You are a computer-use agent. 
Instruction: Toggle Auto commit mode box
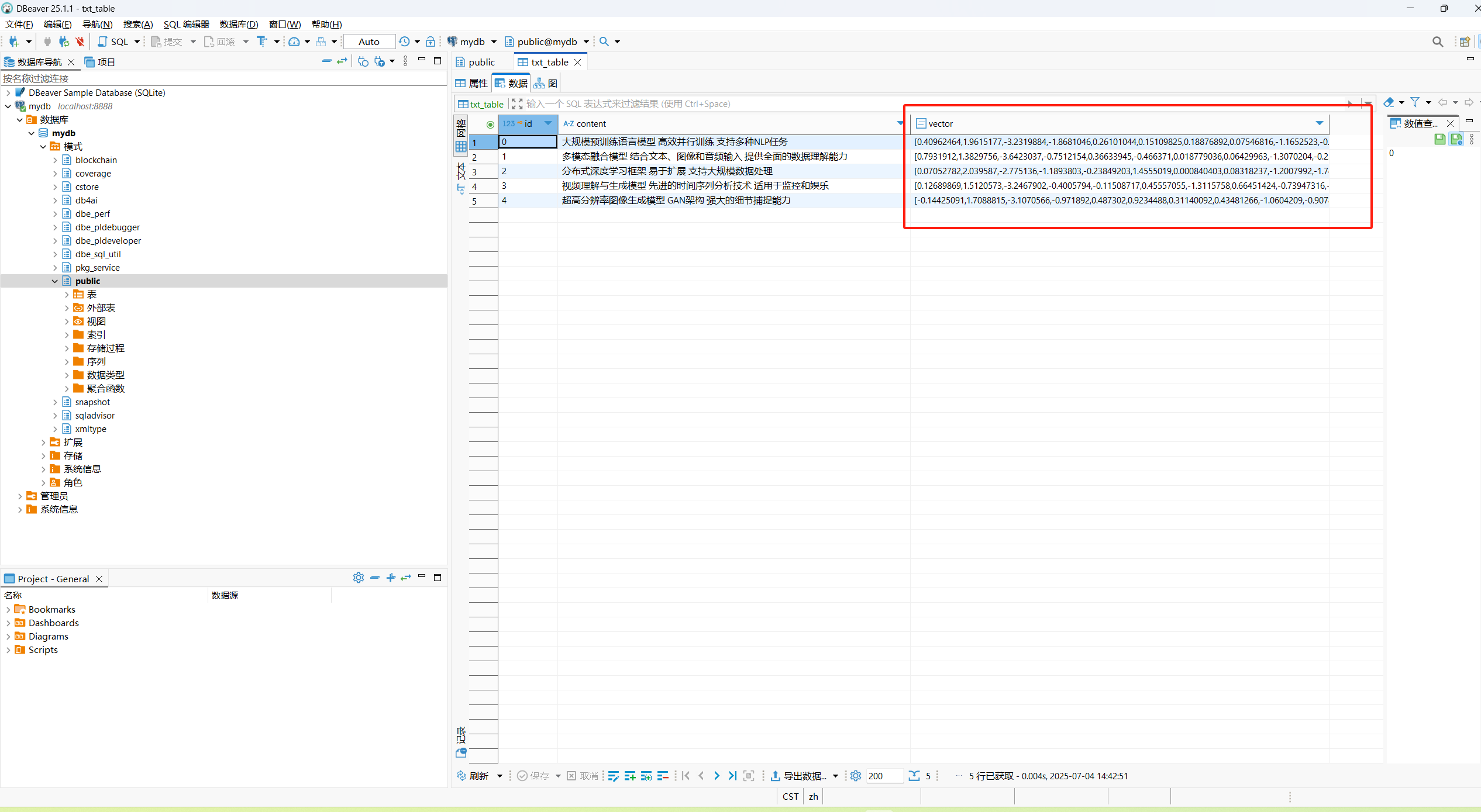click(368, 42)
